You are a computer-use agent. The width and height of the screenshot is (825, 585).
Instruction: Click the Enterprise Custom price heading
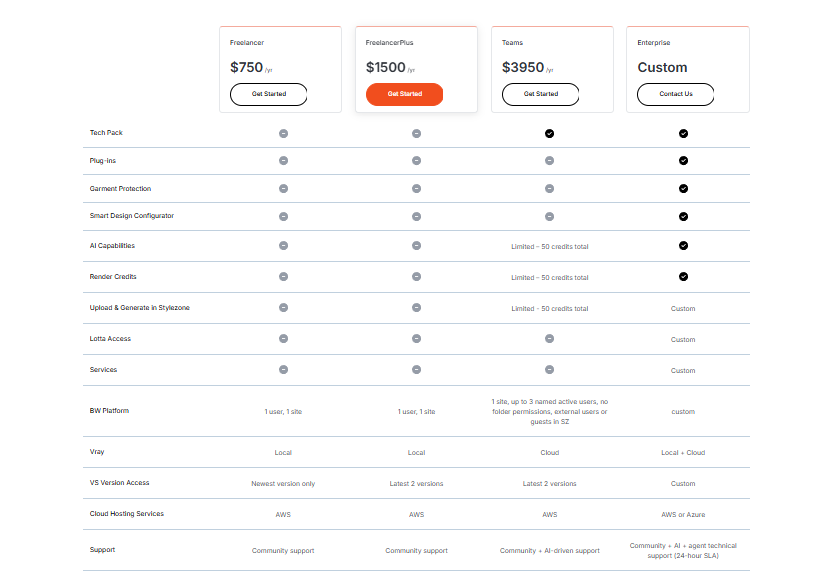point(662,67)
